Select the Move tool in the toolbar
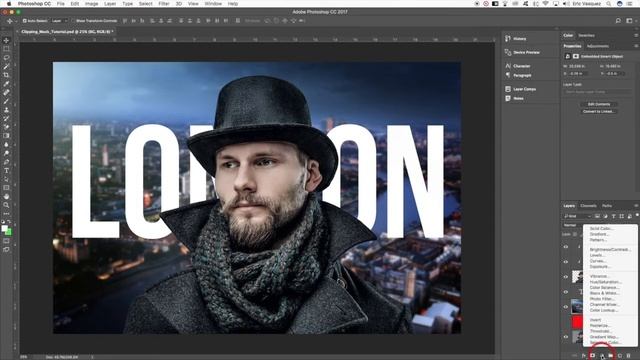The width and height of the screenshot is (640, 360). (6, 40)
